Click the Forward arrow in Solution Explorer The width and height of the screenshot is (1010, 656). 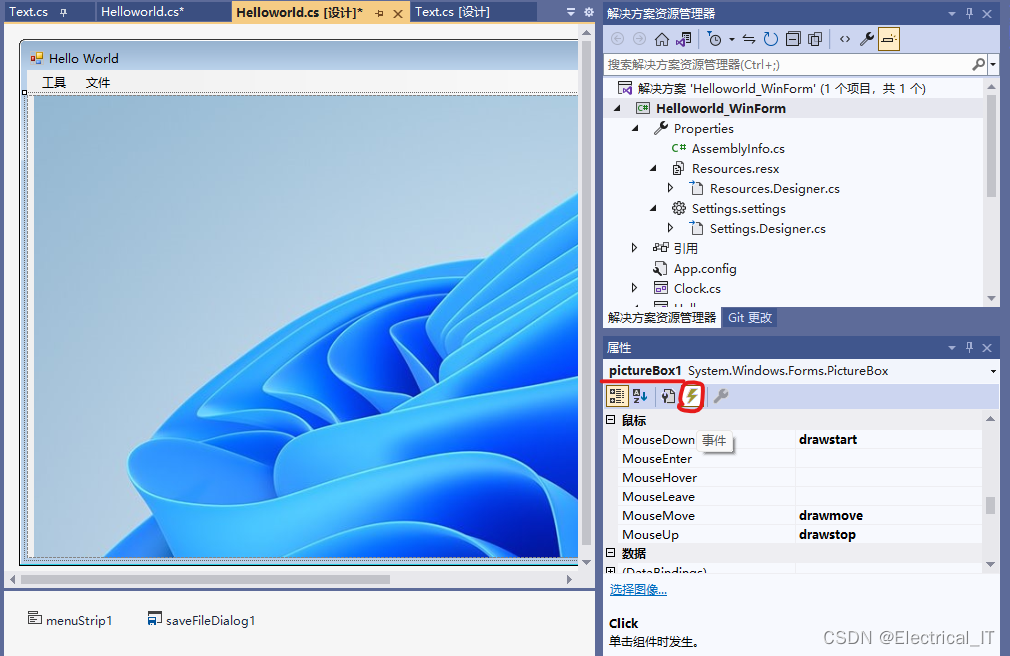pyautogui.click(x=639, y=39)
